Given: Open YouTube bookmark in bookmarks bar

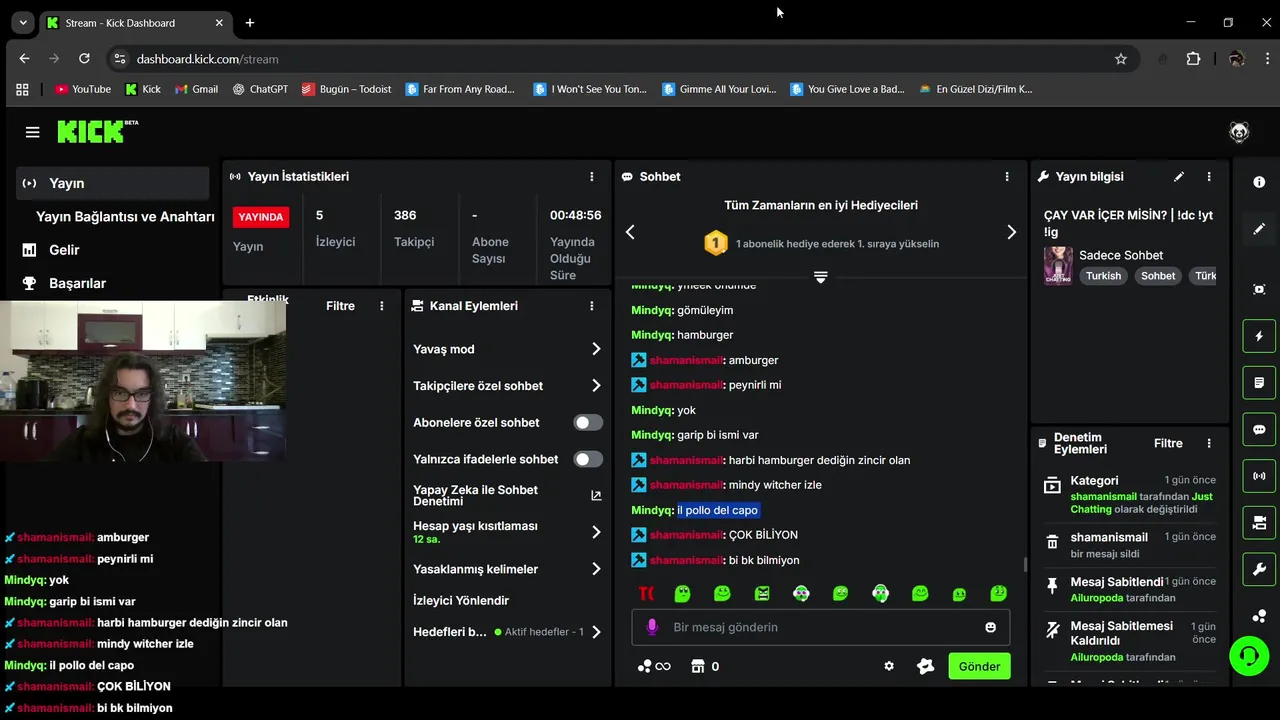Looking at the screenshot, I should (x=84, y=89).
